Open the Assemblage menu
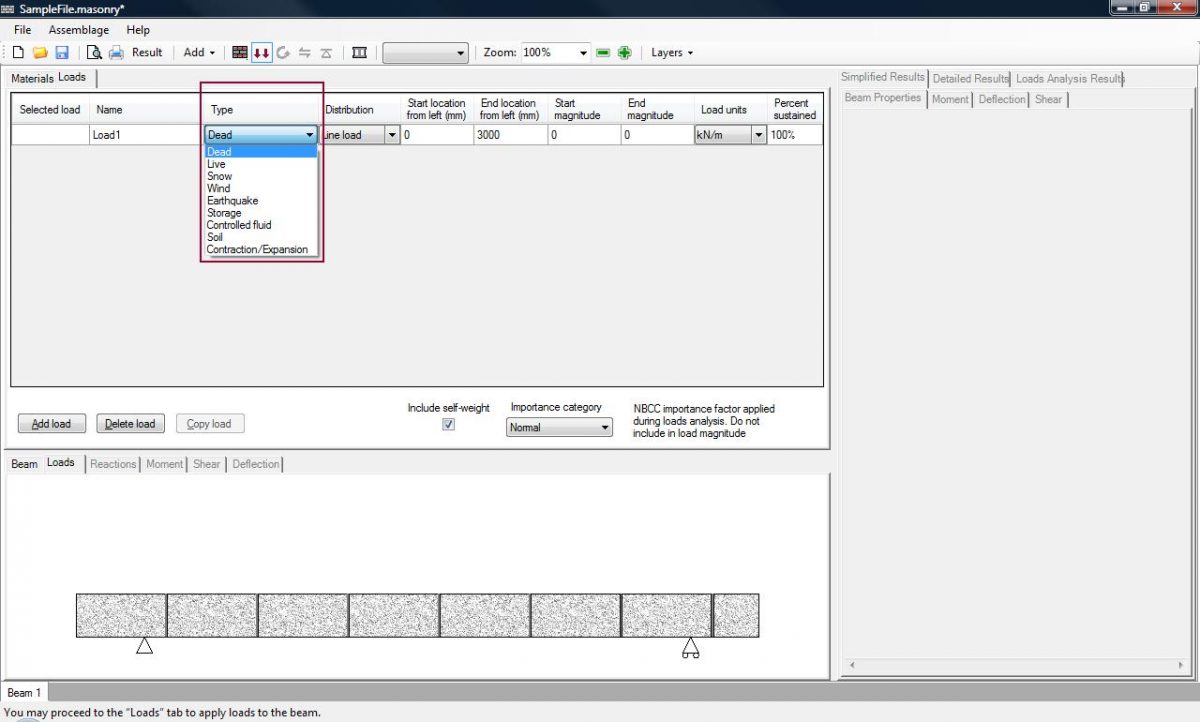The image size is (1200, 722). point(78,30)
